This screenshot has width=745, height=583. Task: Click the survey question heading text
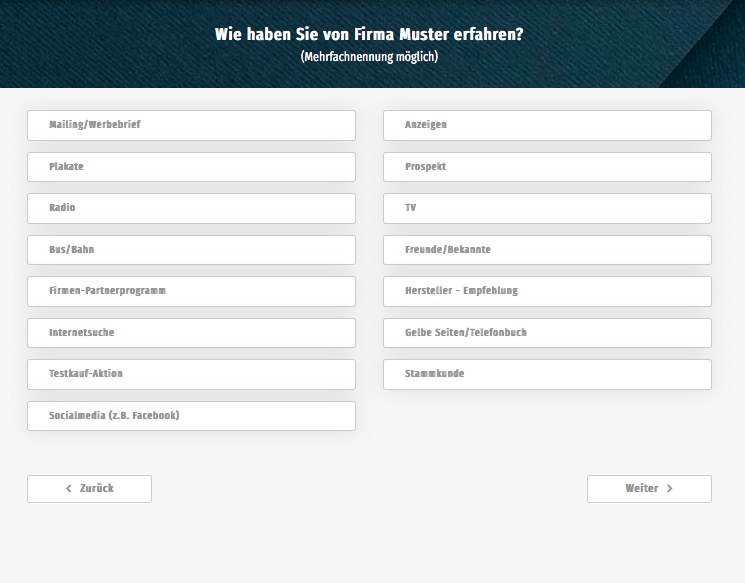coord(369,35)
